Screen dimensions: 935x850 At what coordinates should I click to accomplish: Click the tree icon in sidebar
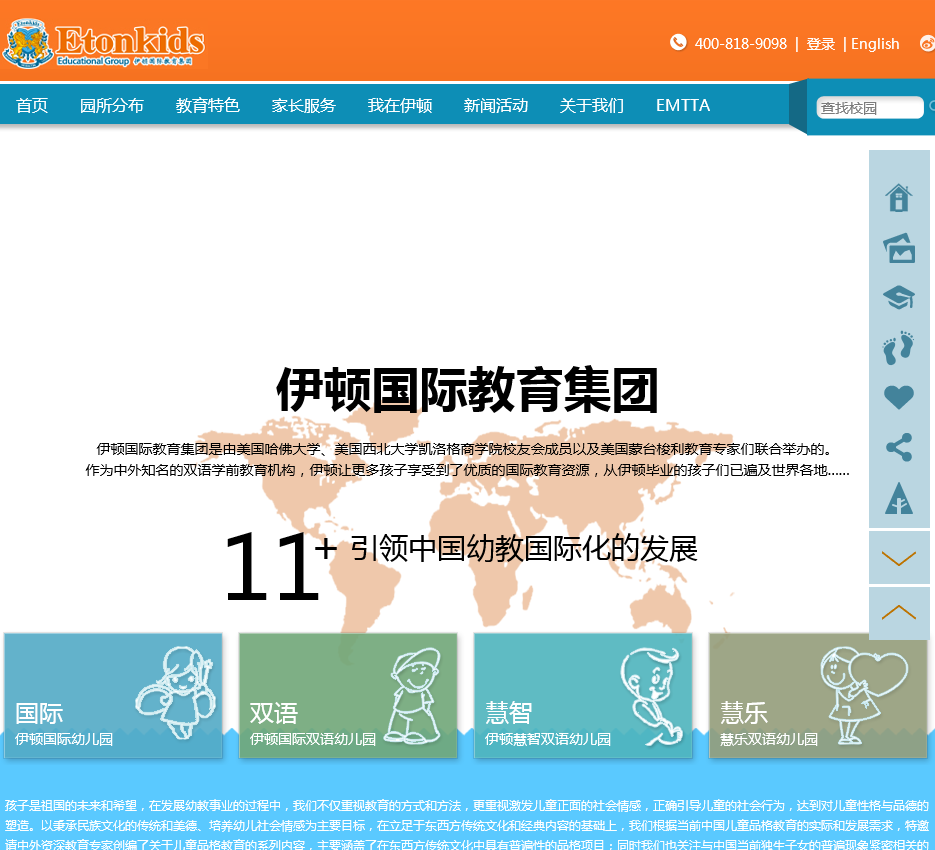point(899,498)
